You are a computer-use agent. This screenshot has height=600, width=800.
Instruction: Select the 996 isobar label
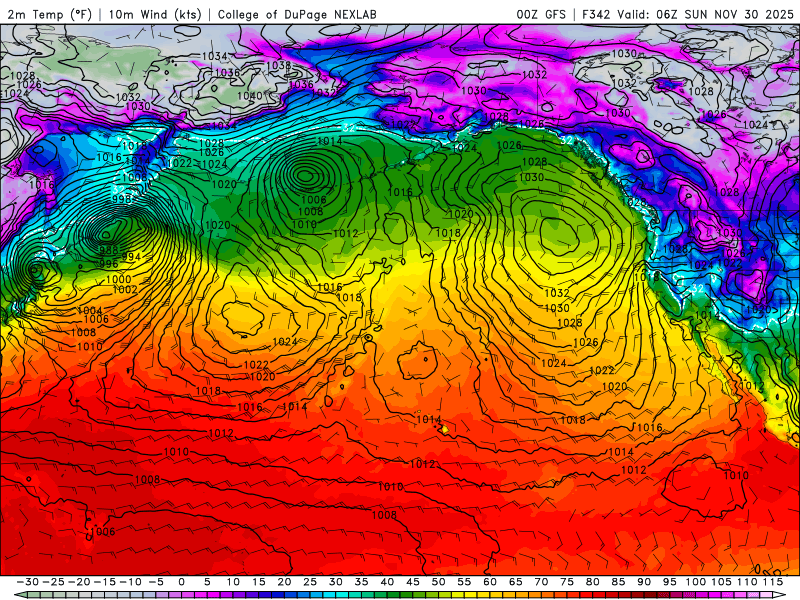[x=109, y=264]
